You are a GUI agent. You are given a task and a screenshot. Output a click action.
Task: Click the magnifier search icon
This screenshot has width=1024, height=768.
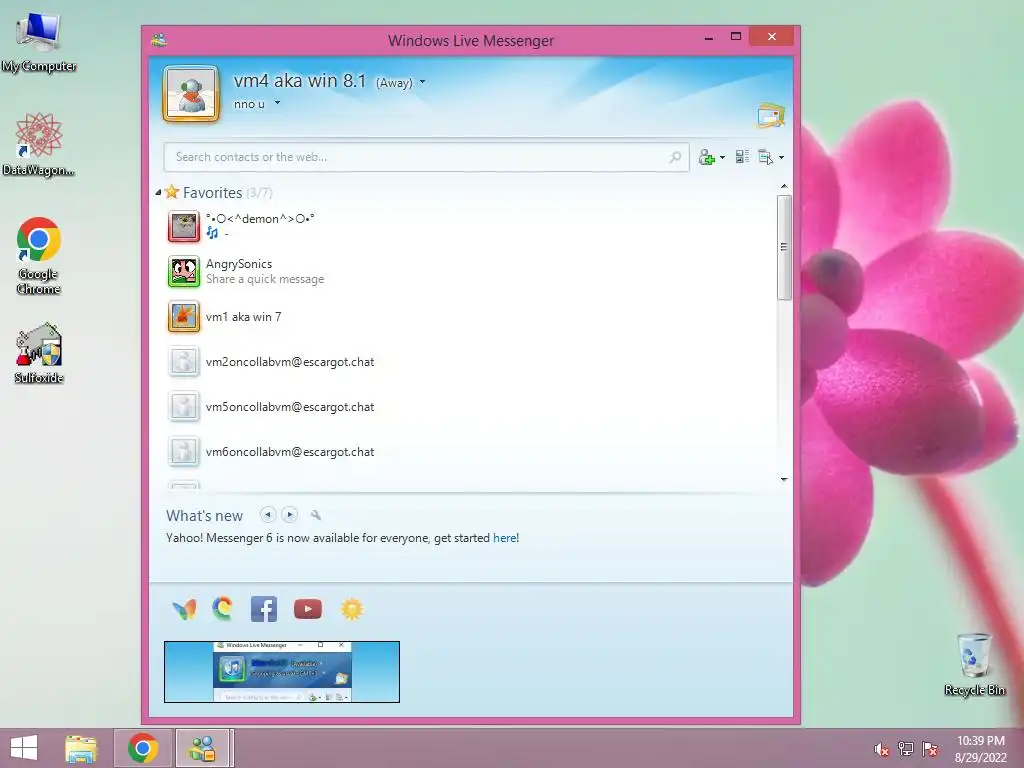(x=675, y=157)
